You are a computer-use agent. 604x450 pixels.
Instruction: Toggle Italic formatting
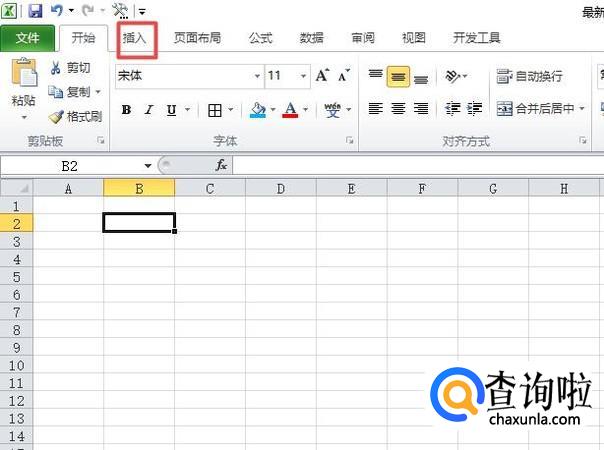(x=149, y=110)
